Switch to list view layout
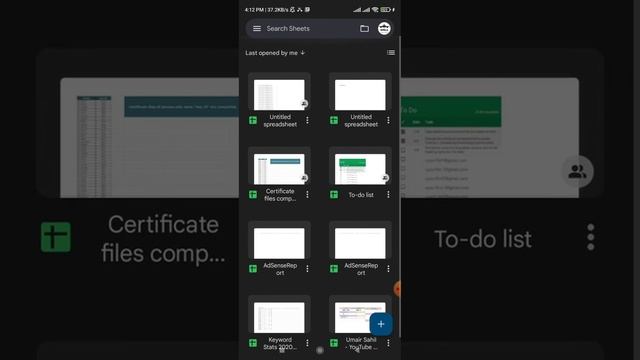640x360 pixels. 391,53
